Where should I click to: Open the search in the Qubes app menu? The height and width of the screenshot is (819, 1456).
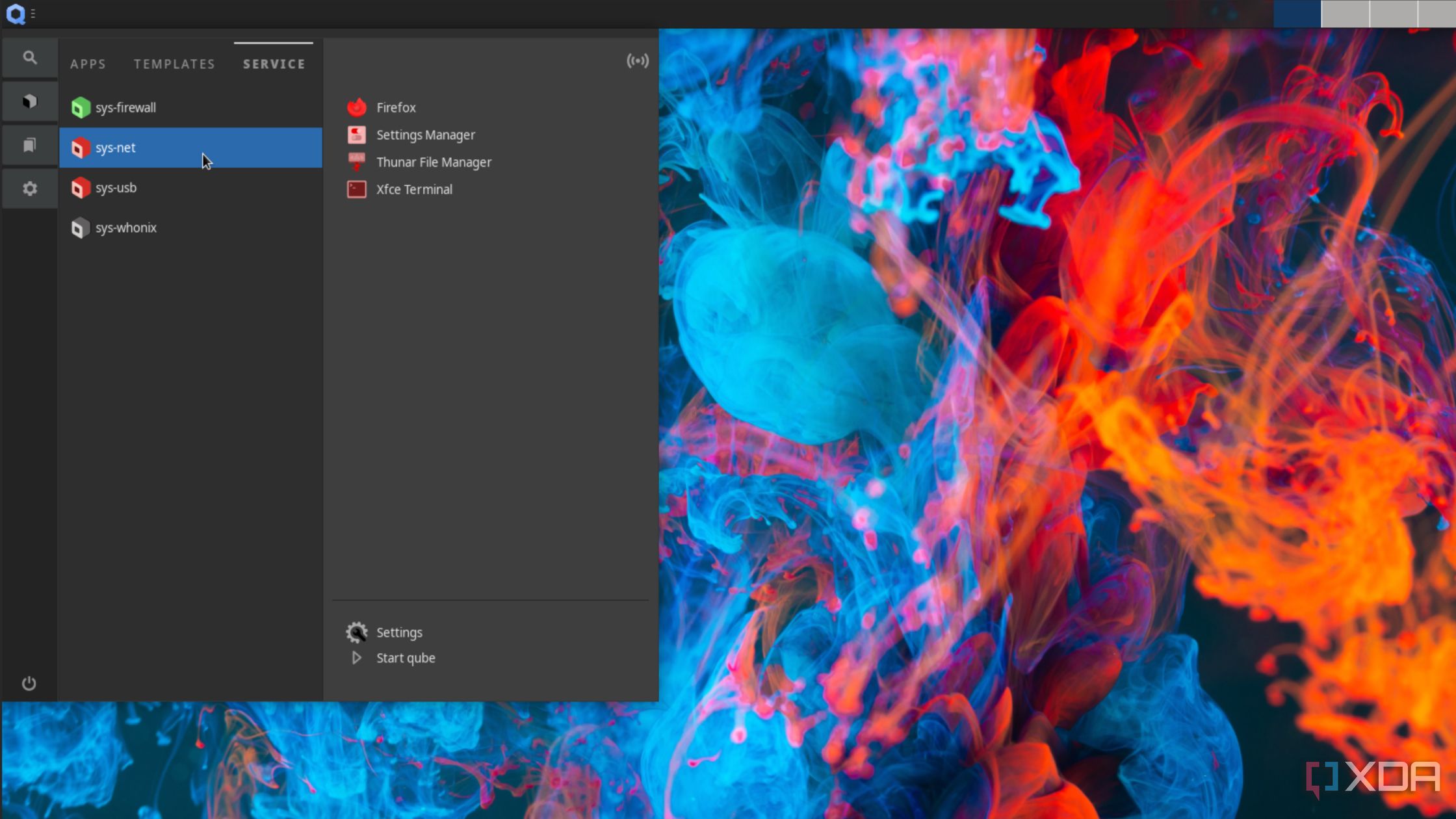pos(29,57)
